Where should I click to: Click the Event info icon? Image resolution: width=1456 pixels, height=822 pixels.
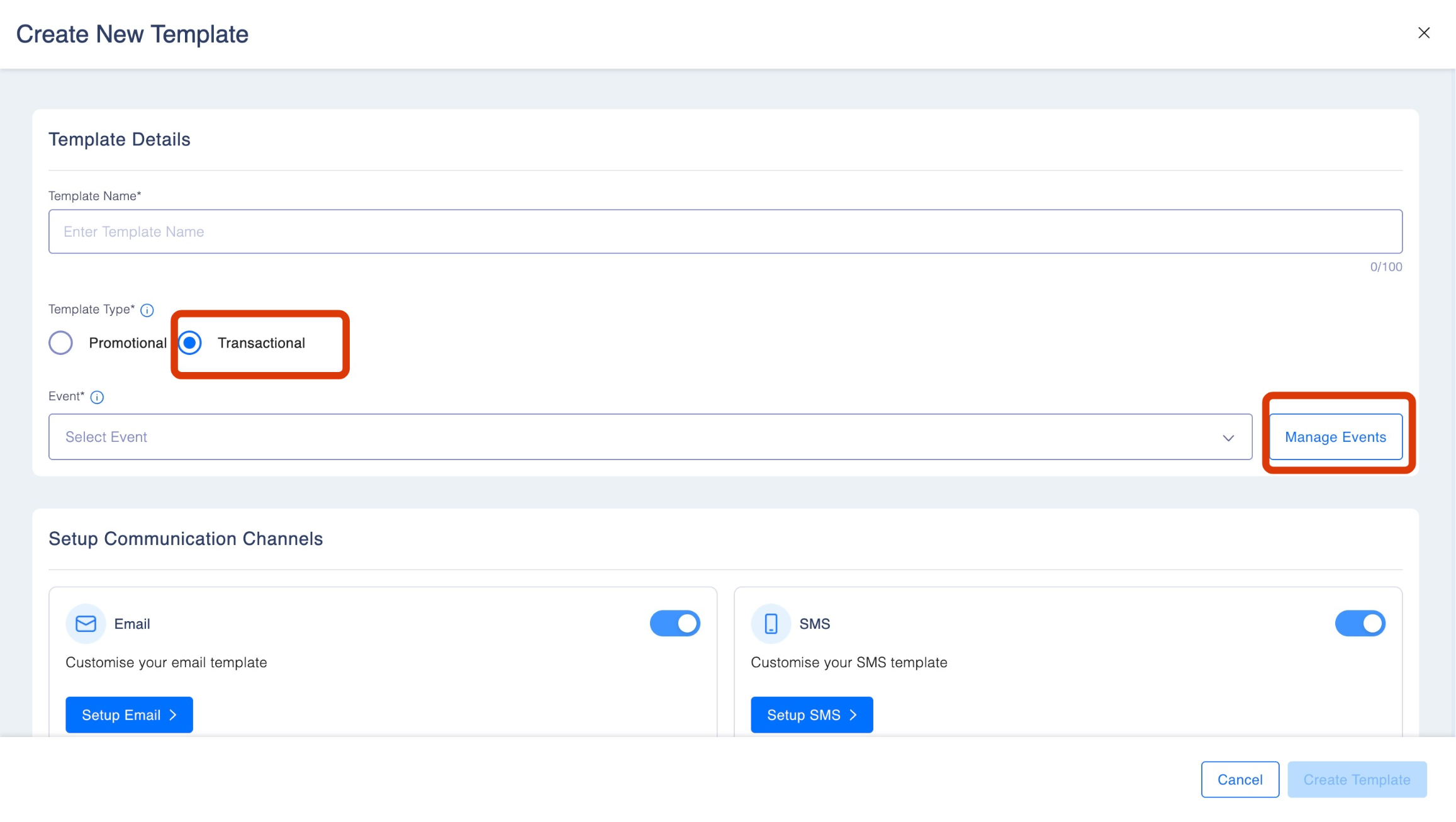(97, 397)
